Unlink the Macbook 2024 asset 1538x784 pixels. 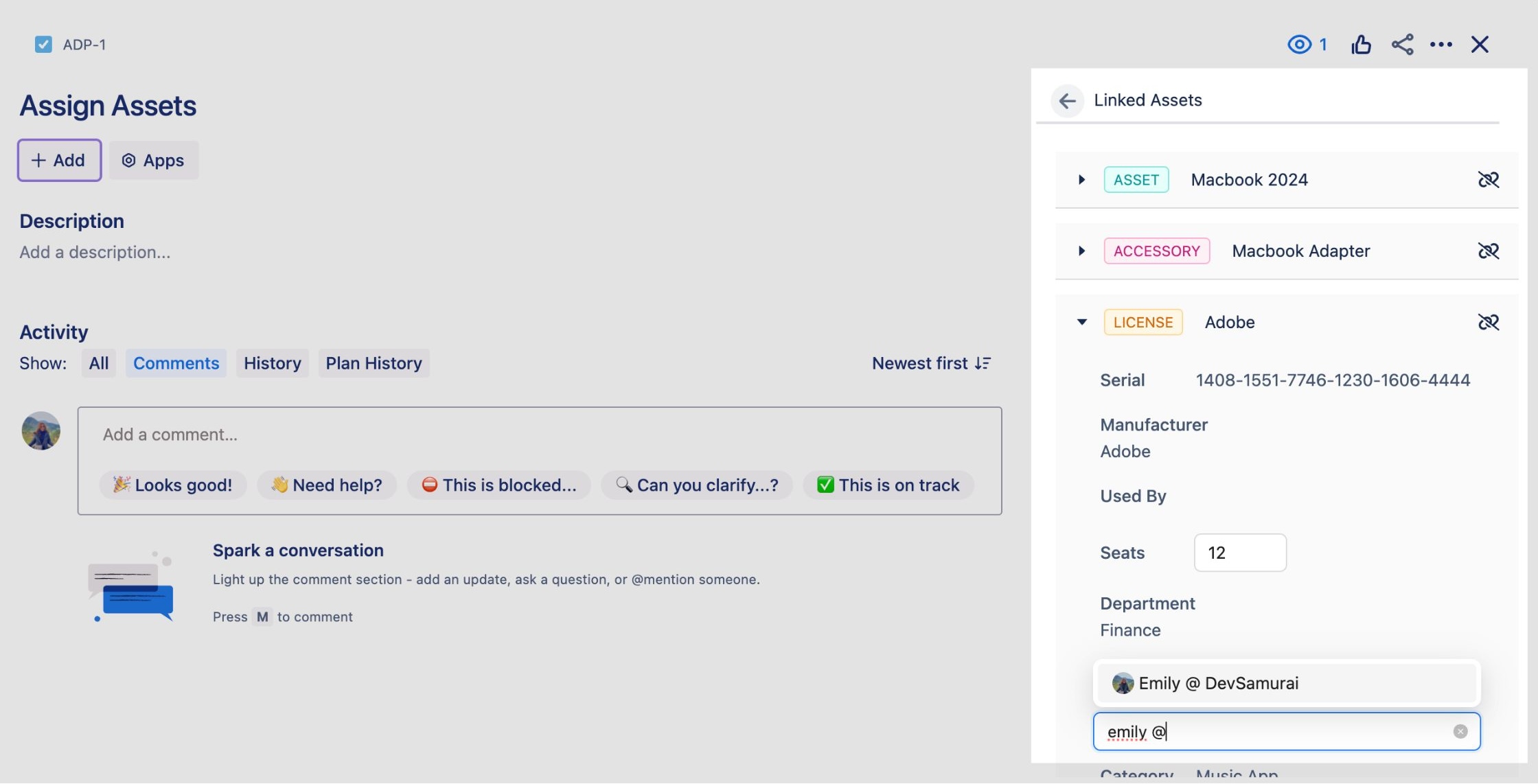coord(1489,179)
